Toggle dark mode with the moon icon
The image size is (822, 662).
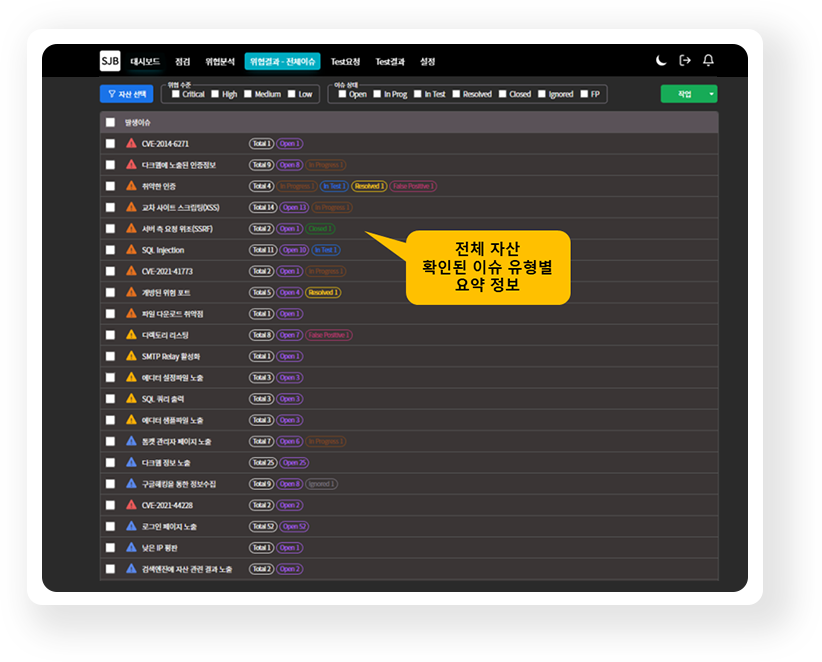(x=661, y=61)
